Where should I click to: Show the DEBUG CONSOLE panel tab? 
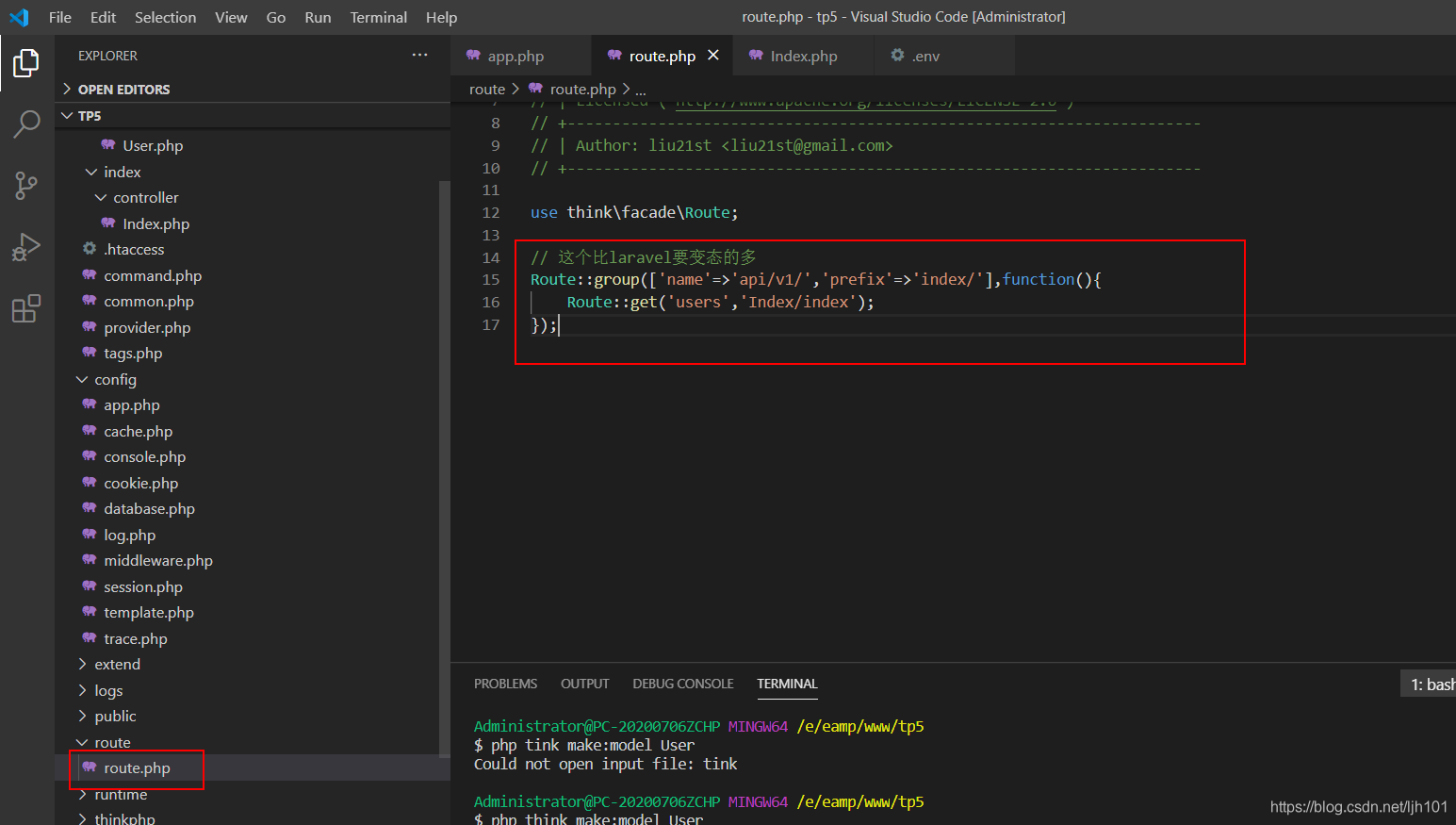point(682,684)
